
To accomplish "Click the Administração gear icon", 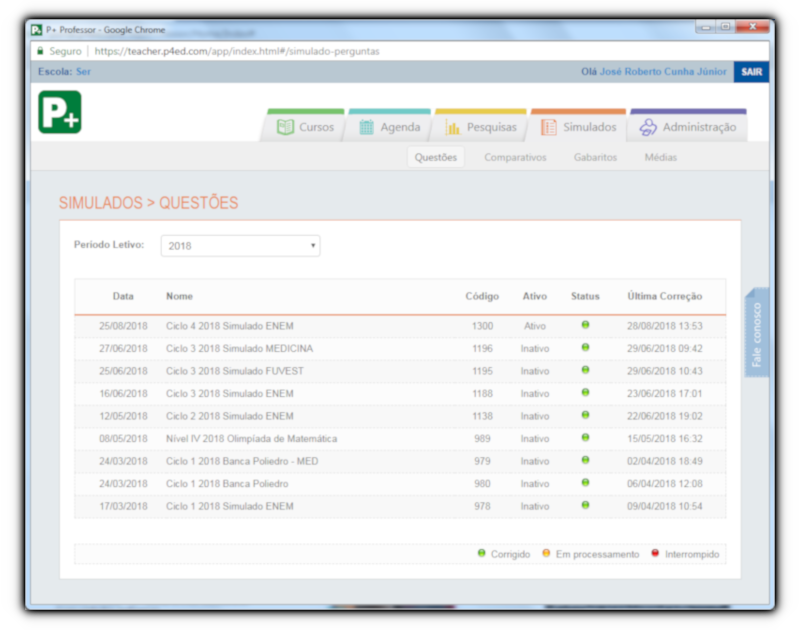I will tap(648, 127).
